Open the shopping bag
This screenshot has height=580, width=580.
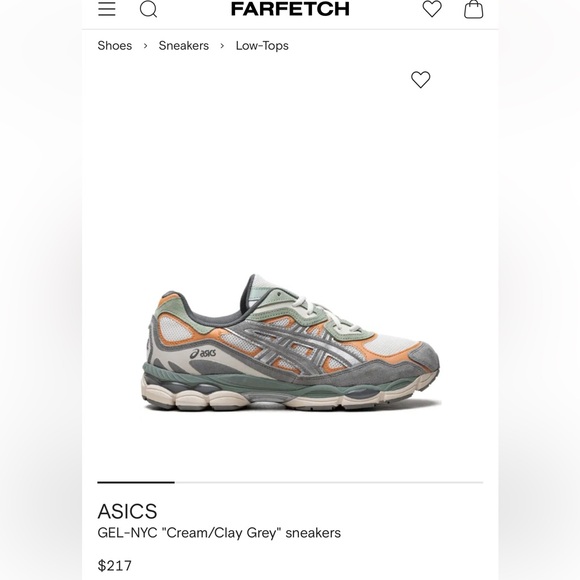click(473, 9)
